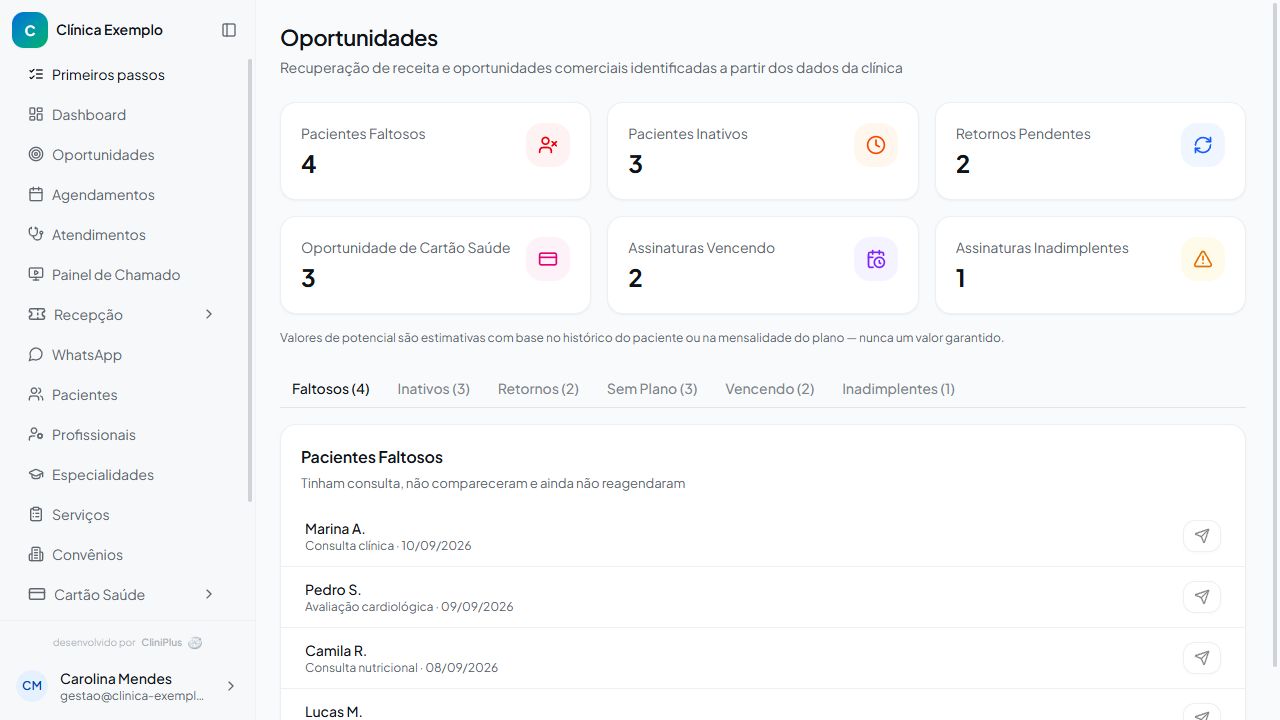1280x720 pixels.
Task: Expand the Cartão Saúde submenu chevron
Action: (209, 595)
